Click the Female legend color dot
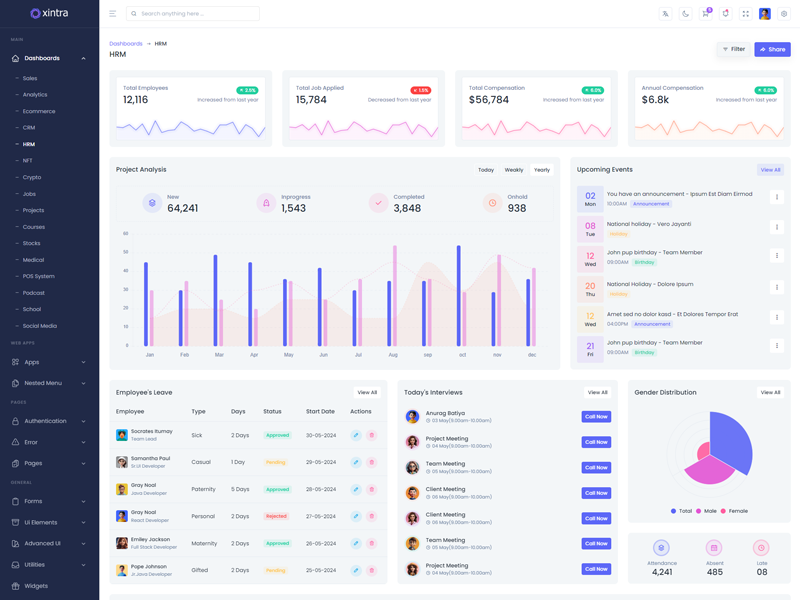 click(x=725, y=511)
